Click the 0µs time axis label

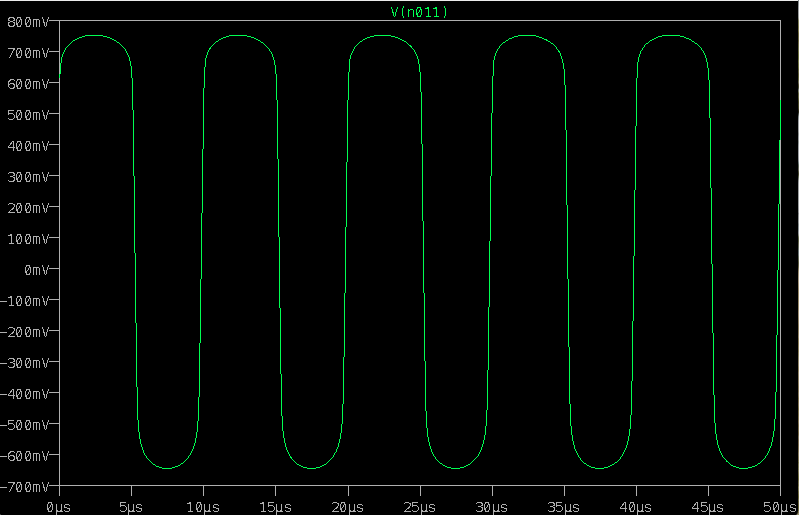pos(59,507)
